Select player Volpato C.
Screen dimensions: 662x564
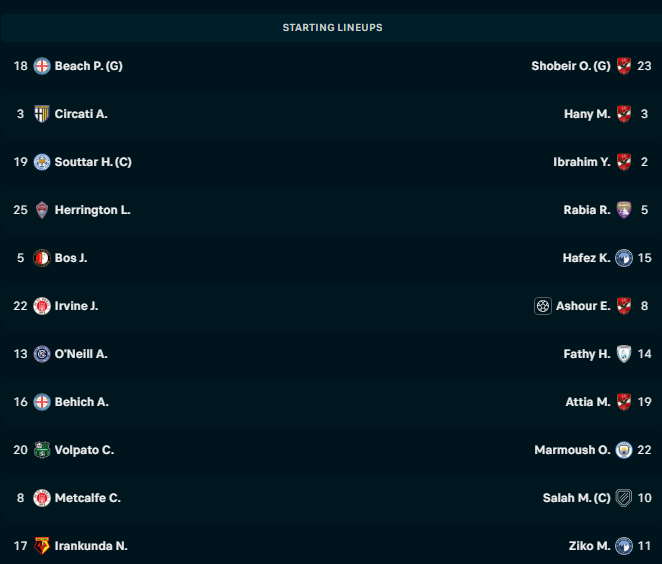[84, 450]
